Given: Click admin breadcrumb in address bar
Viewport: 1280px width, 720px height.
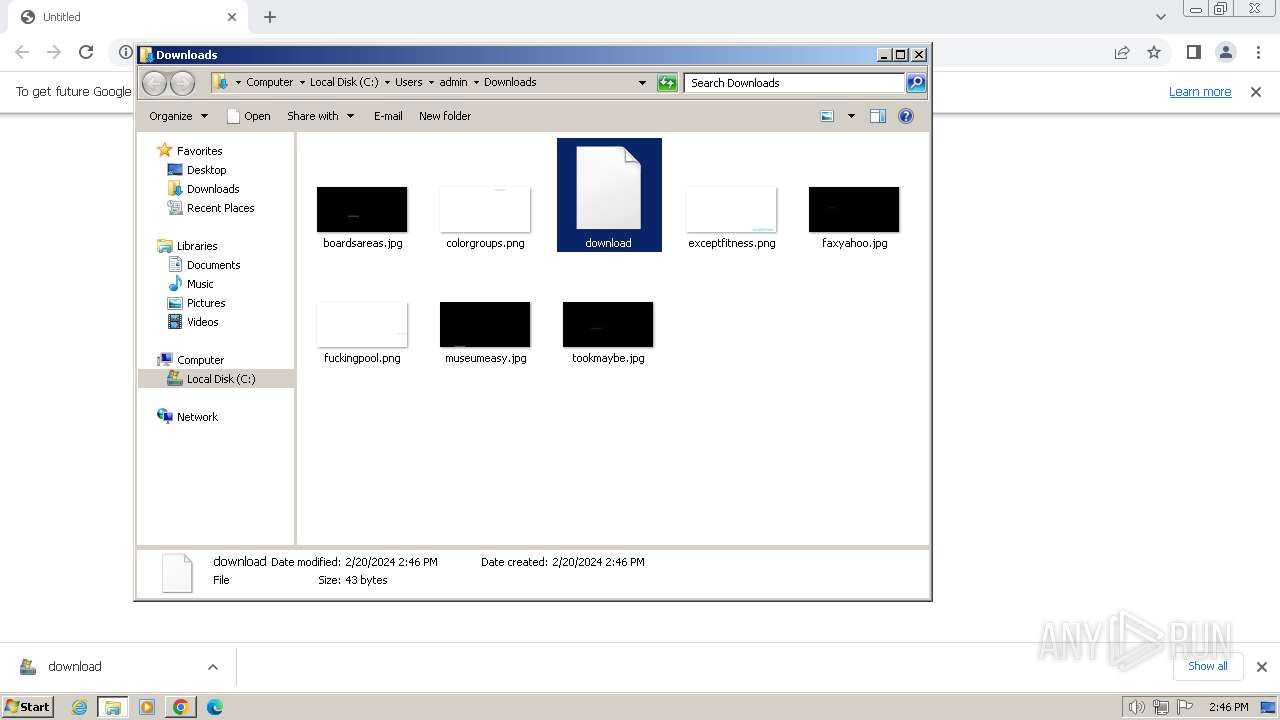Looking at the screenshot, I should coord(453,83).
